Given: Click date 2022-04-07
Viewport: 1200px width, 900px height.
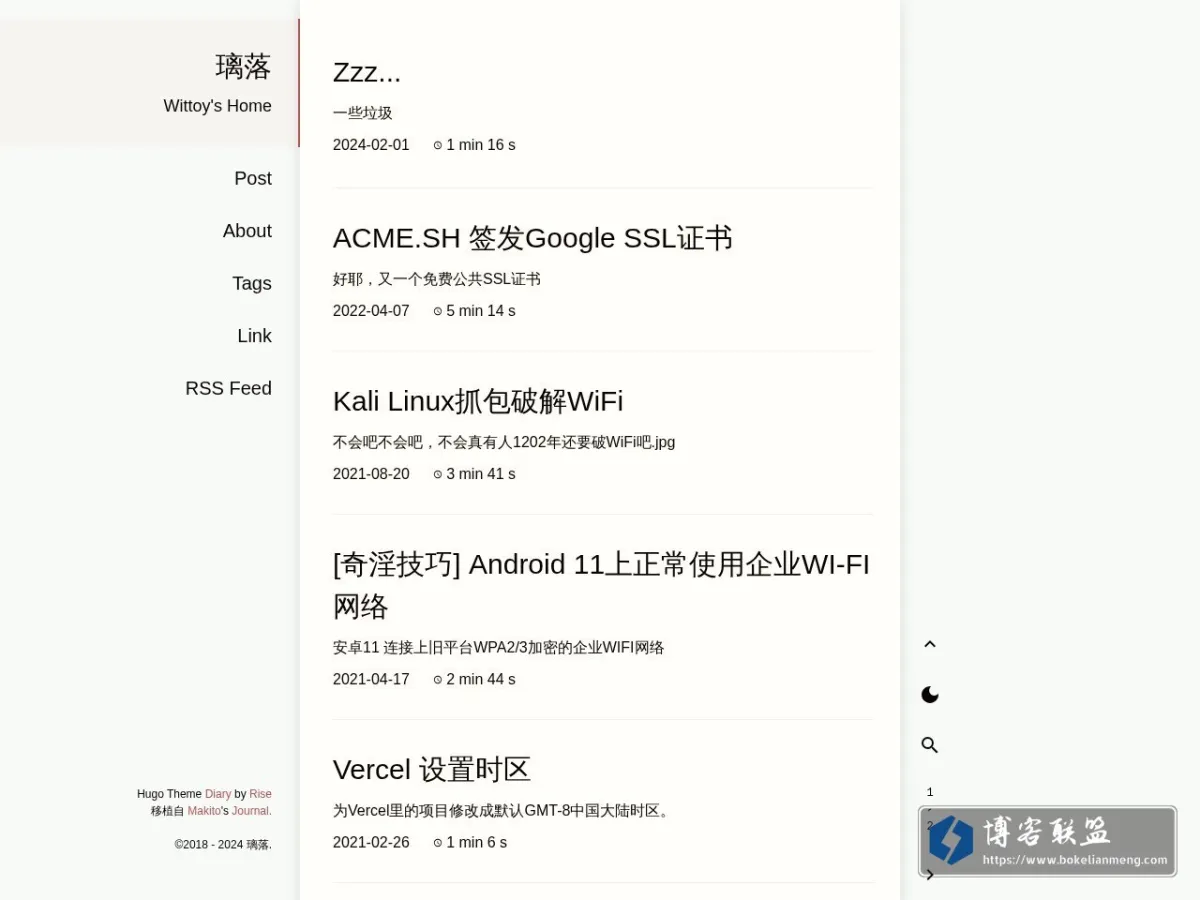Looking at the screenshot, I should (x=371, y=311).
